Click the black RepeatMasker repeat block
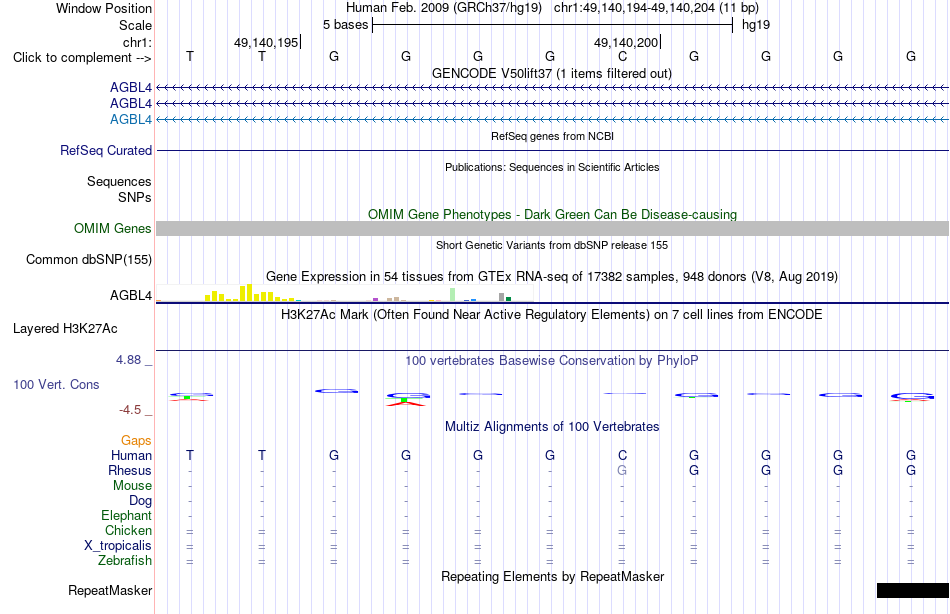The width and height of the screenshot is (950, 614). (913, 590)
